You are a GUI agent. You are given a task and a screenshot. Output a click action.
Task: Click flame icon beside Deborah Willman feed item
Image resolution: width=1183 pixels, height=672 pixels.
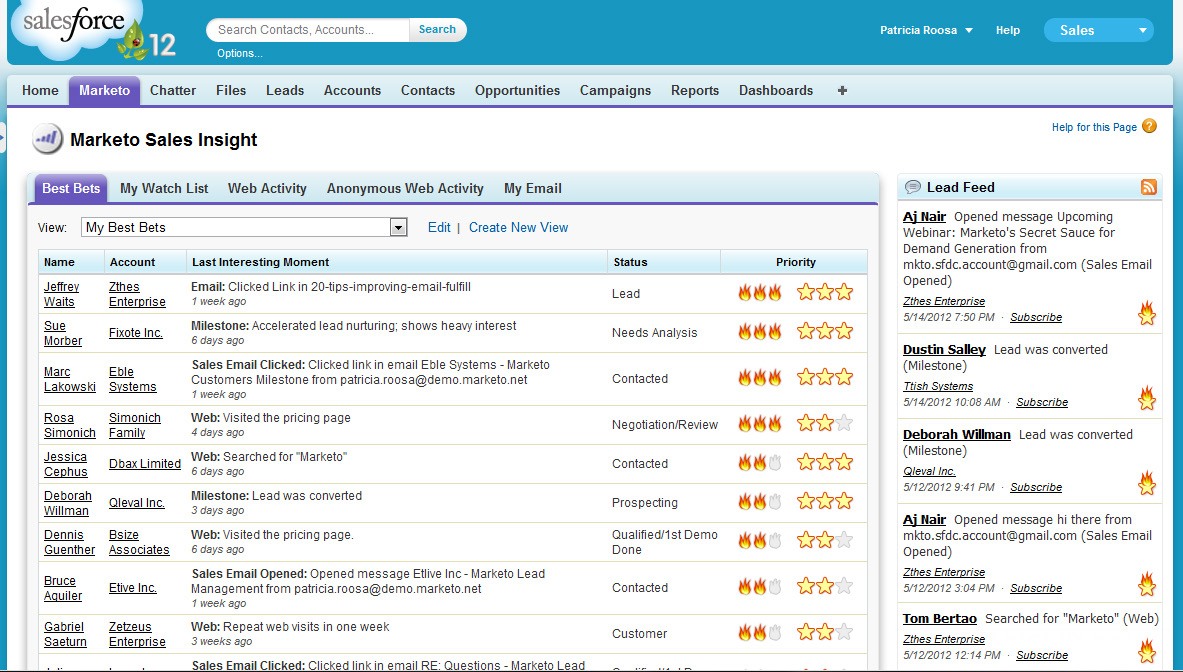pos(1147,483)
